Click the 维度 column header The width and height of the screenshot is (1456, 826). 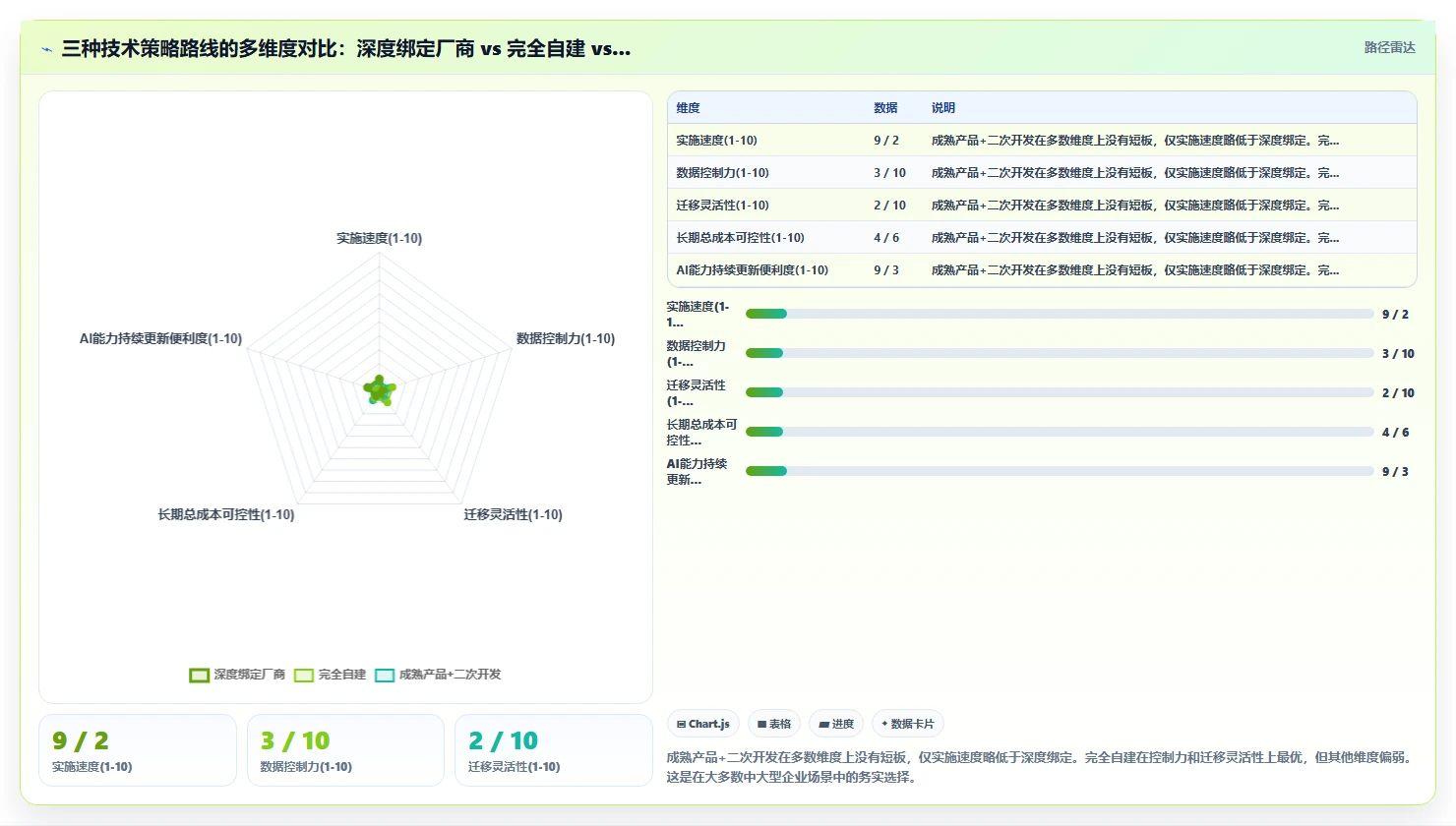pyautogui.click(x=688, y=108)
